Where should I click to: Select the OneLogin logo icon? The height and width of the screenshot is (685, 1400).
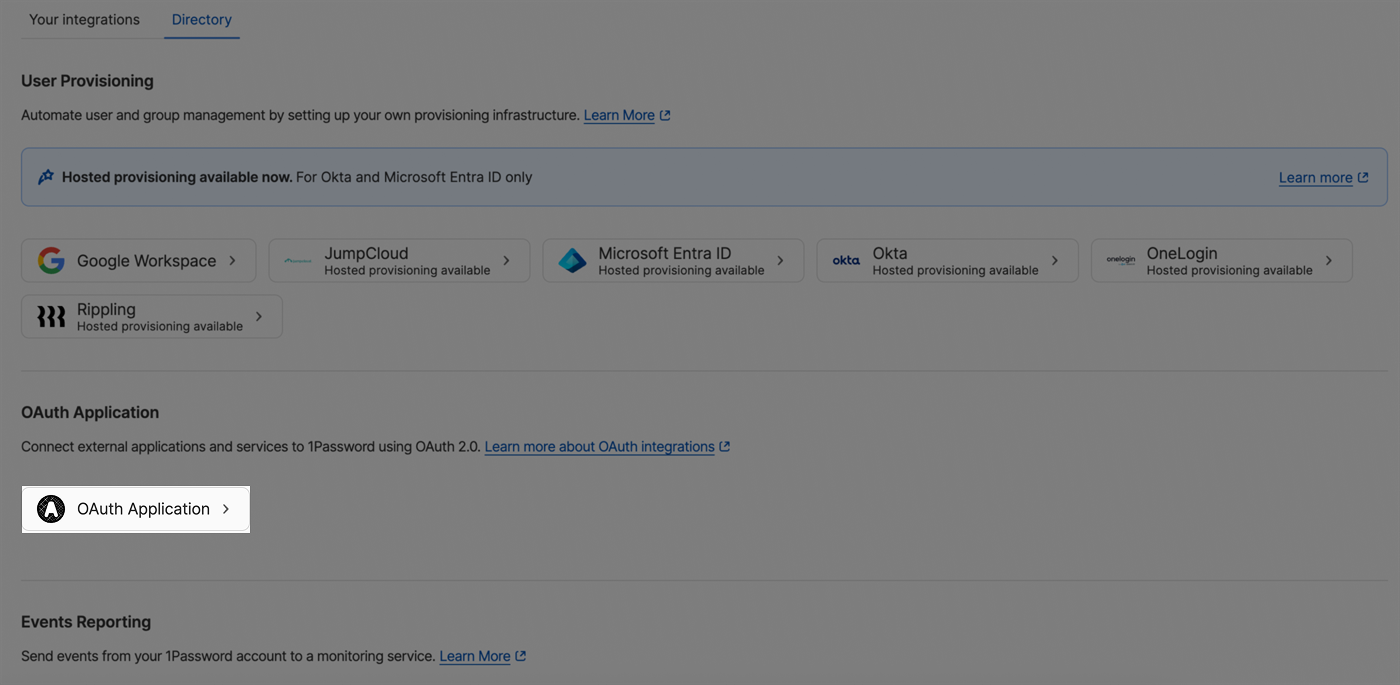[x=1120, y=260]
